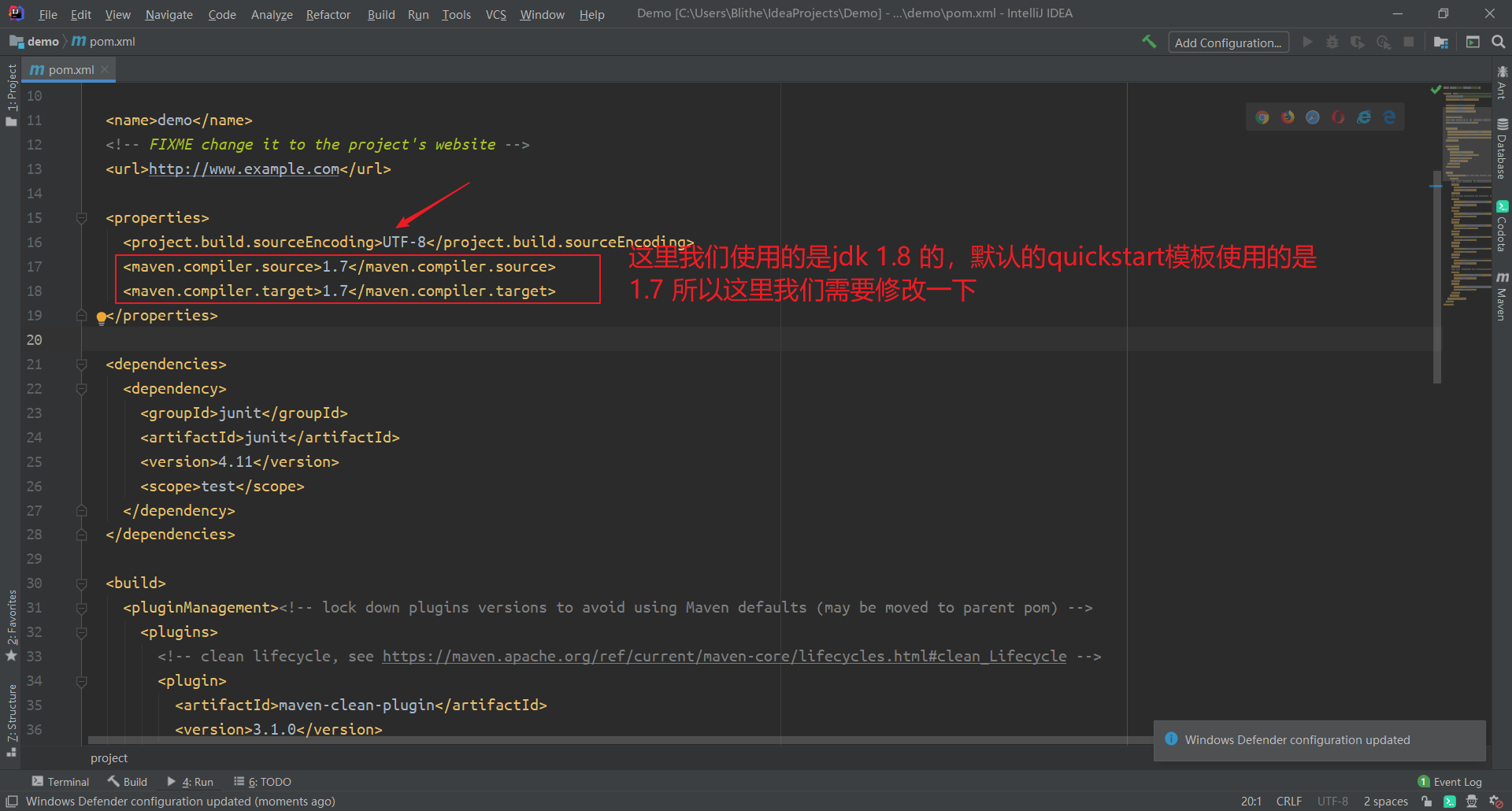Collapse the dependencies block at line 21
This screenshot has height=811, width=1512.
(81, 365)
